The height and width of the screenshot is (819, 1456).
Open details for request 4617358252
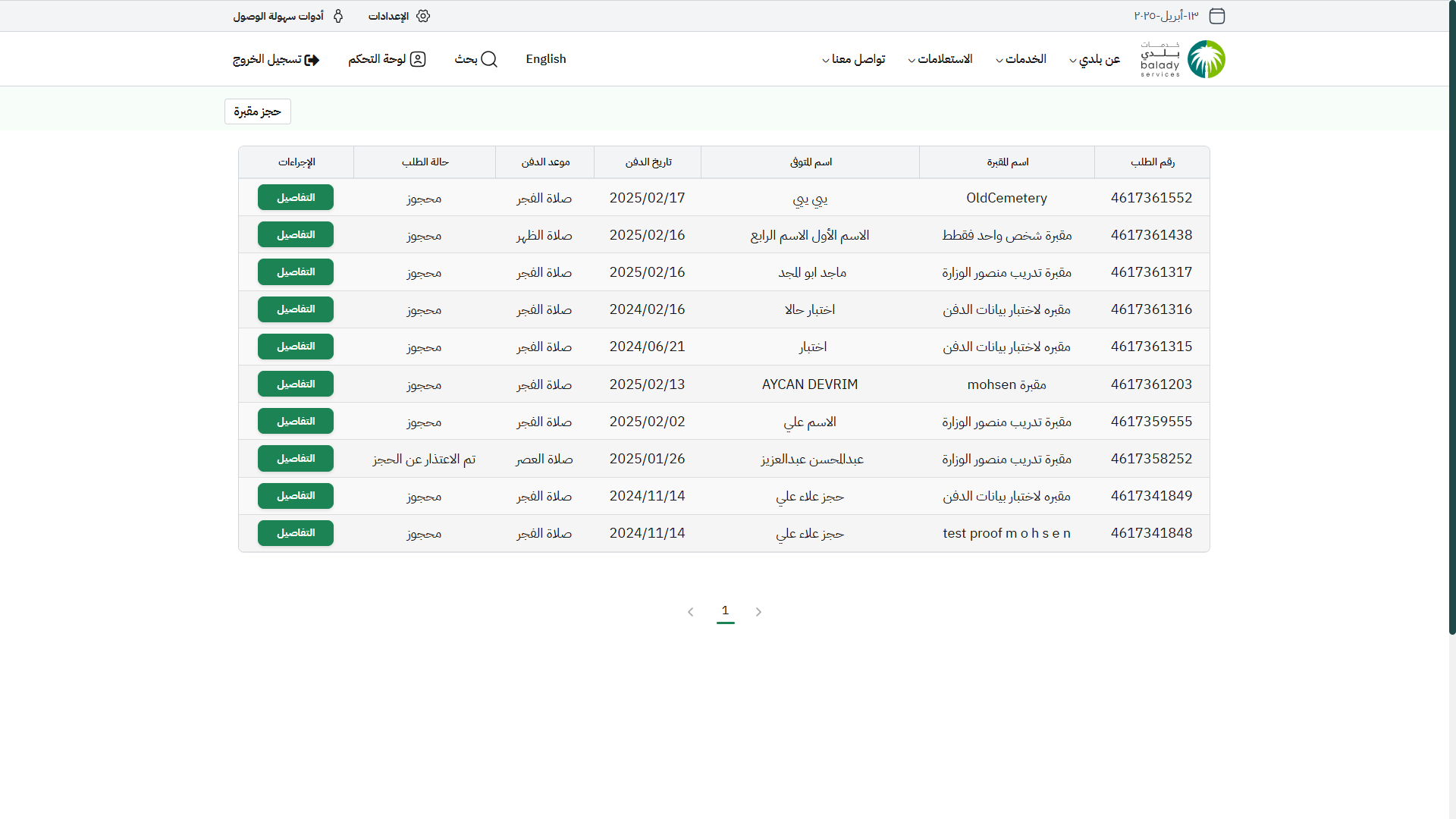pos(296,458)
